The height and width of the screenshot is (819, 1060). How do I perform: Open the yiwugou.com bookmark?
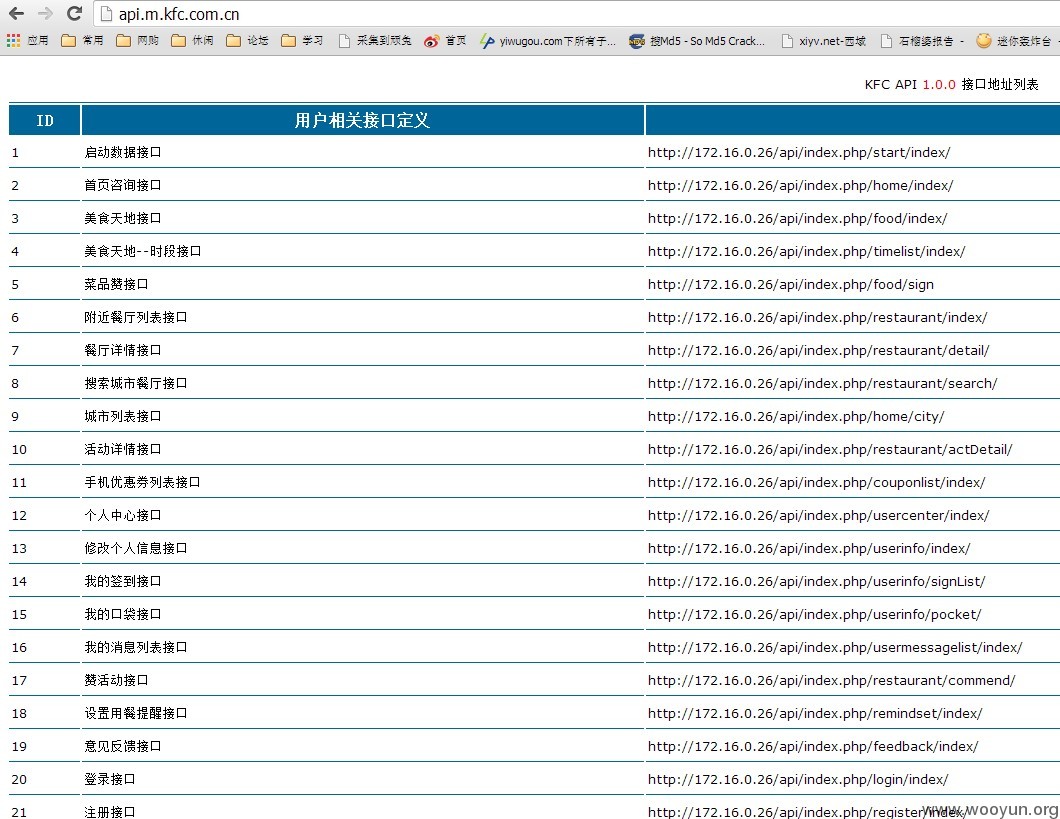click(548, 41)
